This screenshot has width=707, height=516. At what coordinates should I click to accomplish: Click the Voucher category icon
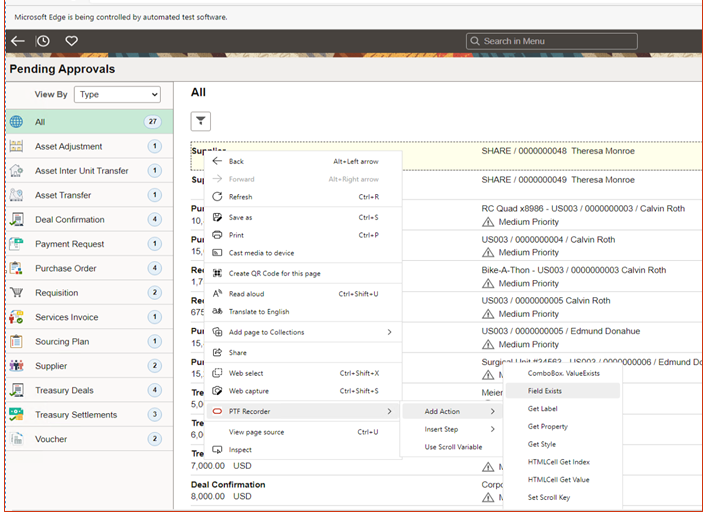tap(16, 438)
